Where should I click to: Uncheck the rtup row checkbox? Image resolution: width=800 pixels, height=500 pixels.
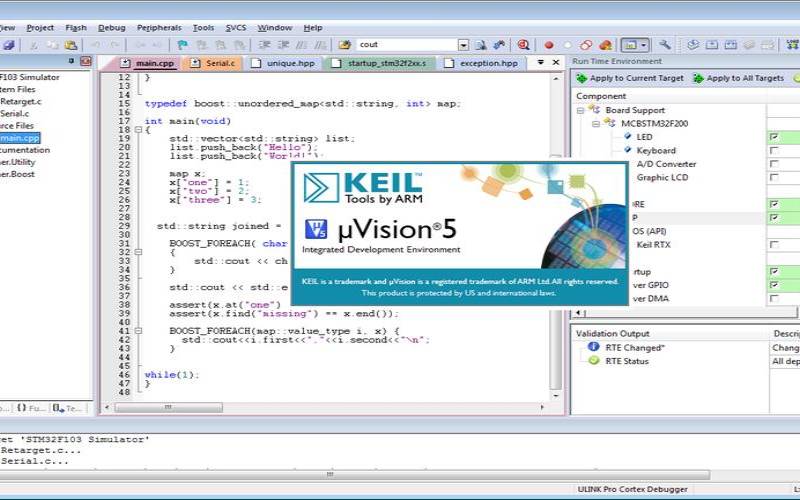(x=774, y=271)
